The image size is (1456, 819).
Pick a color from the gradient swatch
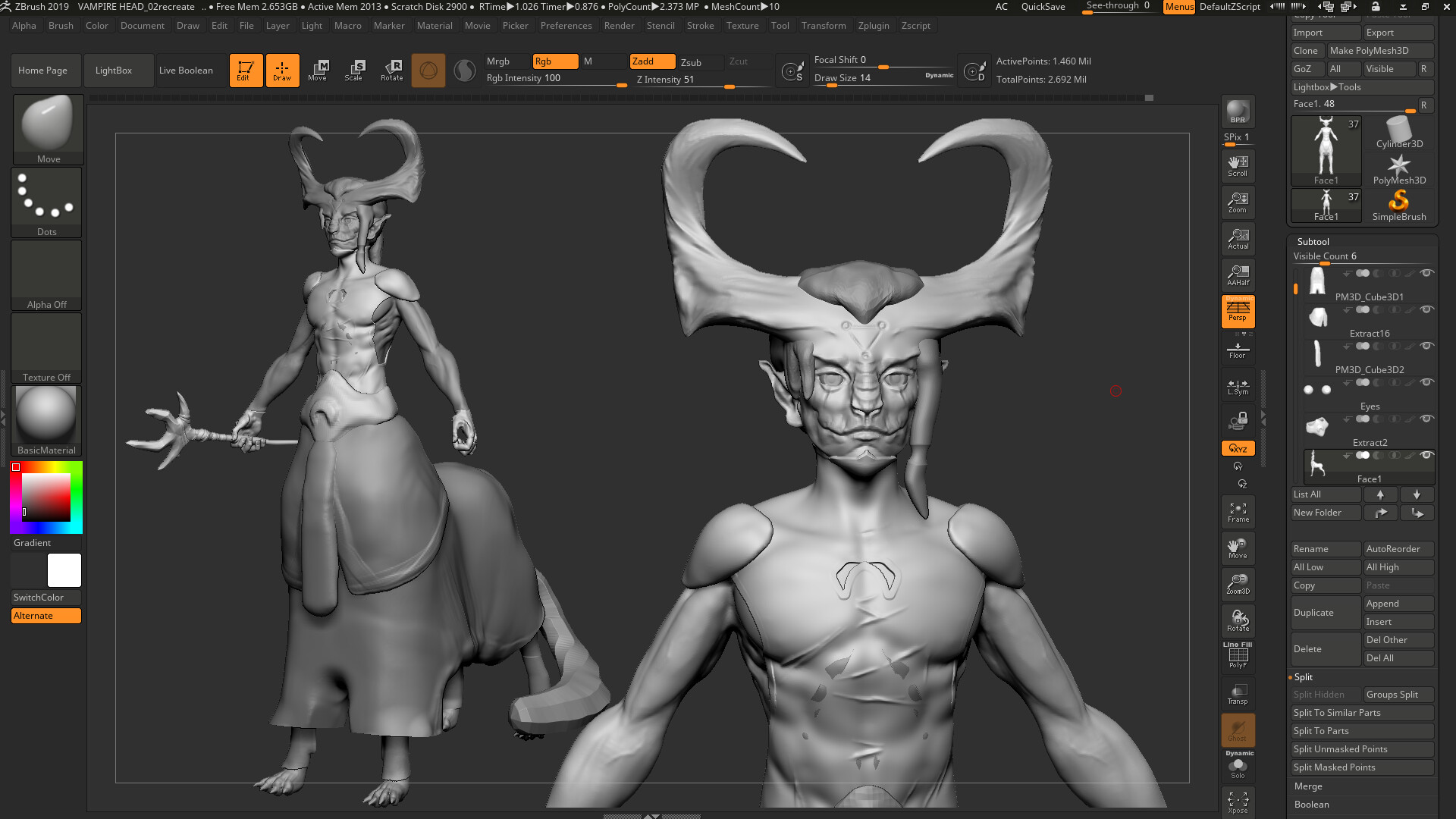pyautogui.click(x=46, y=497)
